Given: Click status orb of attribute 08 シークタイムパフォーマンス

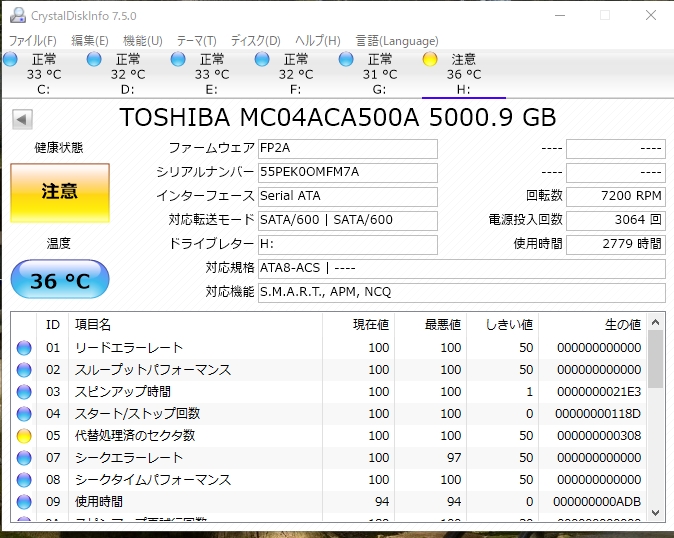Looking at the screenshot, I should (24, 480).
